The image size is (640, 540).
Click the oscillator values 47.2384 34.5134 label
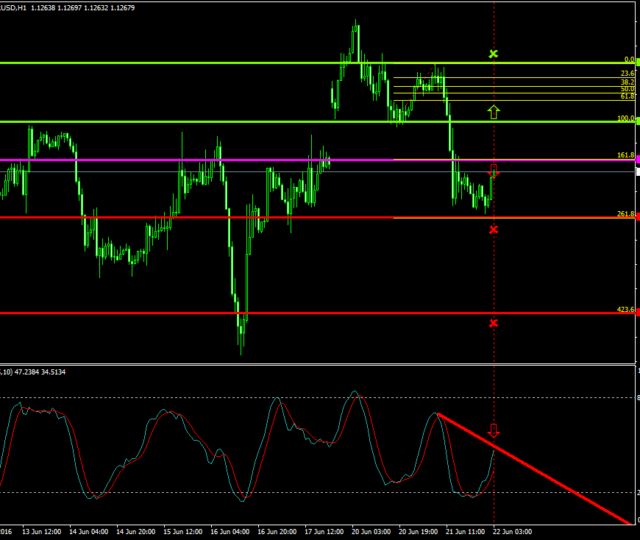point(40,373)
